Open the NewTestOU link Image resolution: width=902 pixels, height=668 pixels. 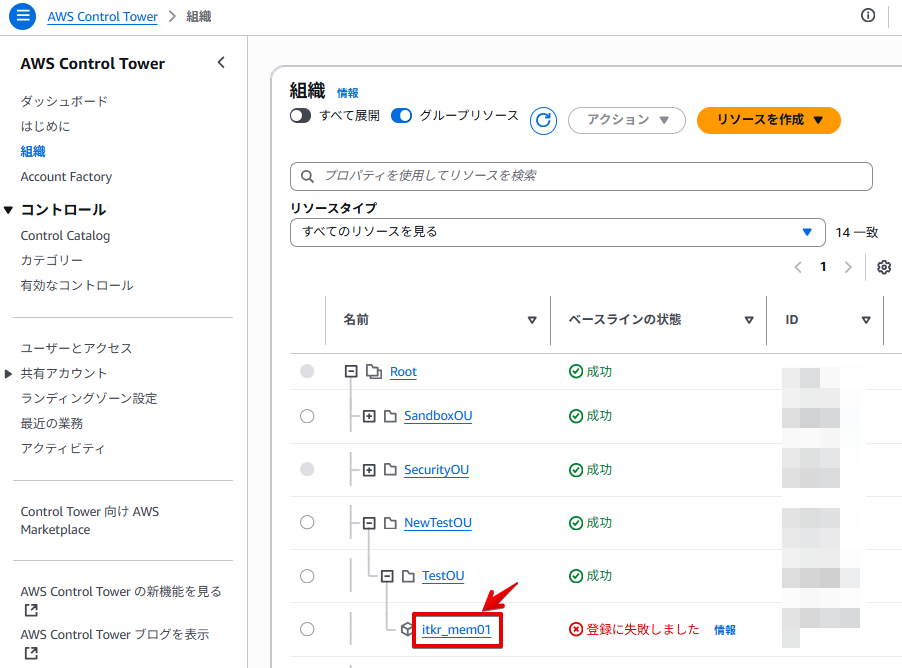pyautogui.click(x=438, y=523)
